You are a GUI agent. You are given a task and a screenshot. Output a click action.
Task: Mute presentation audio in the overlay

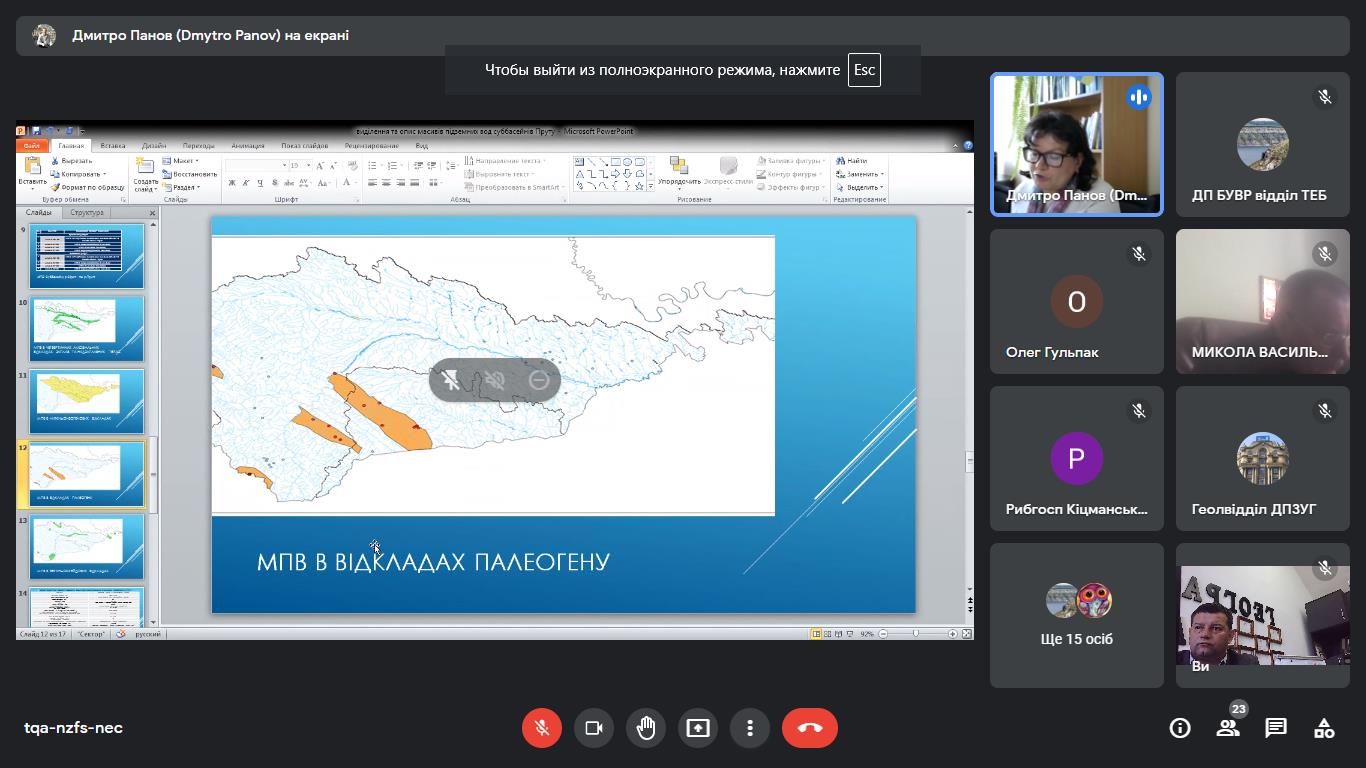click(x=495, y=380)
